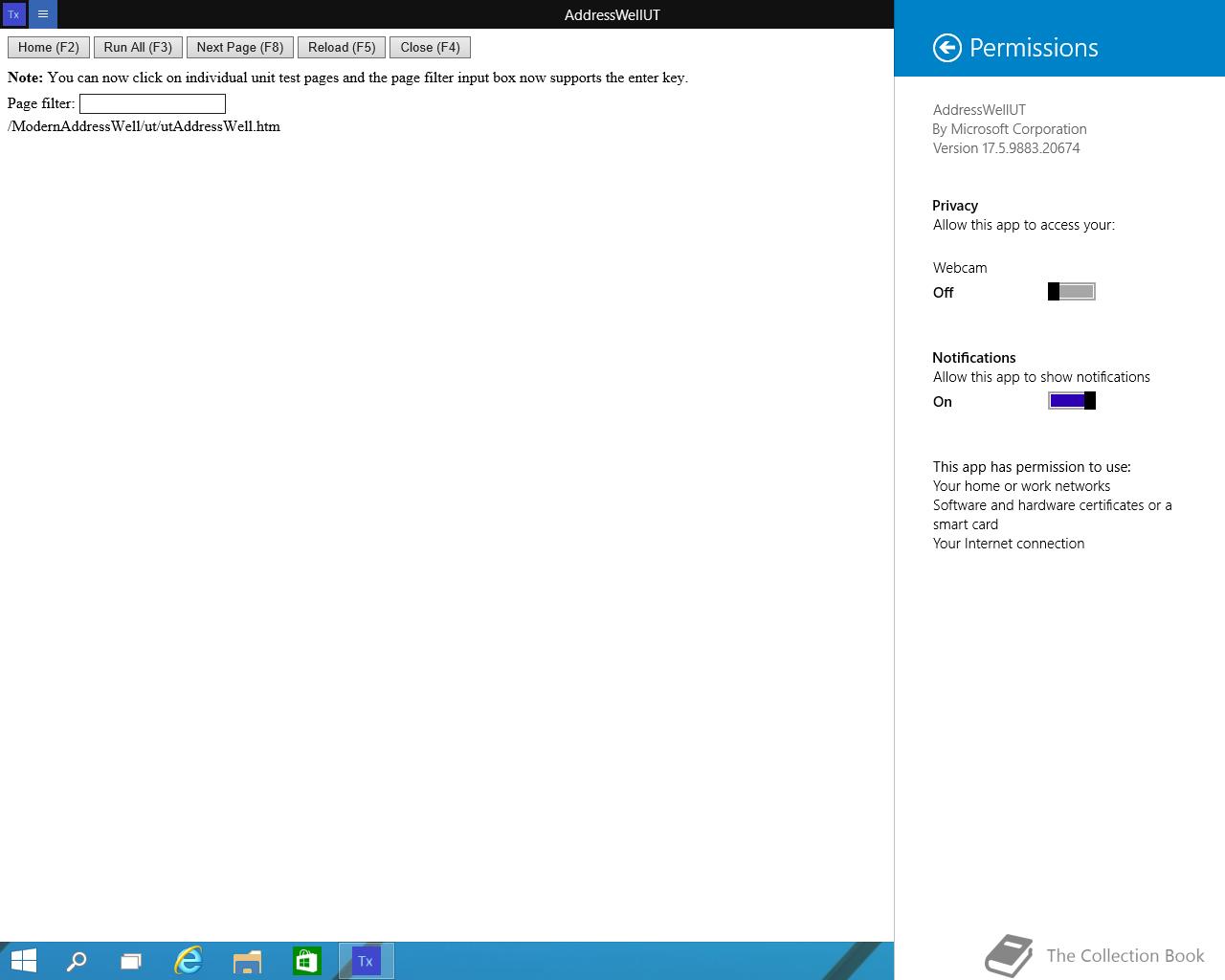Click the Next Page (F8) button

pos(240,47)
